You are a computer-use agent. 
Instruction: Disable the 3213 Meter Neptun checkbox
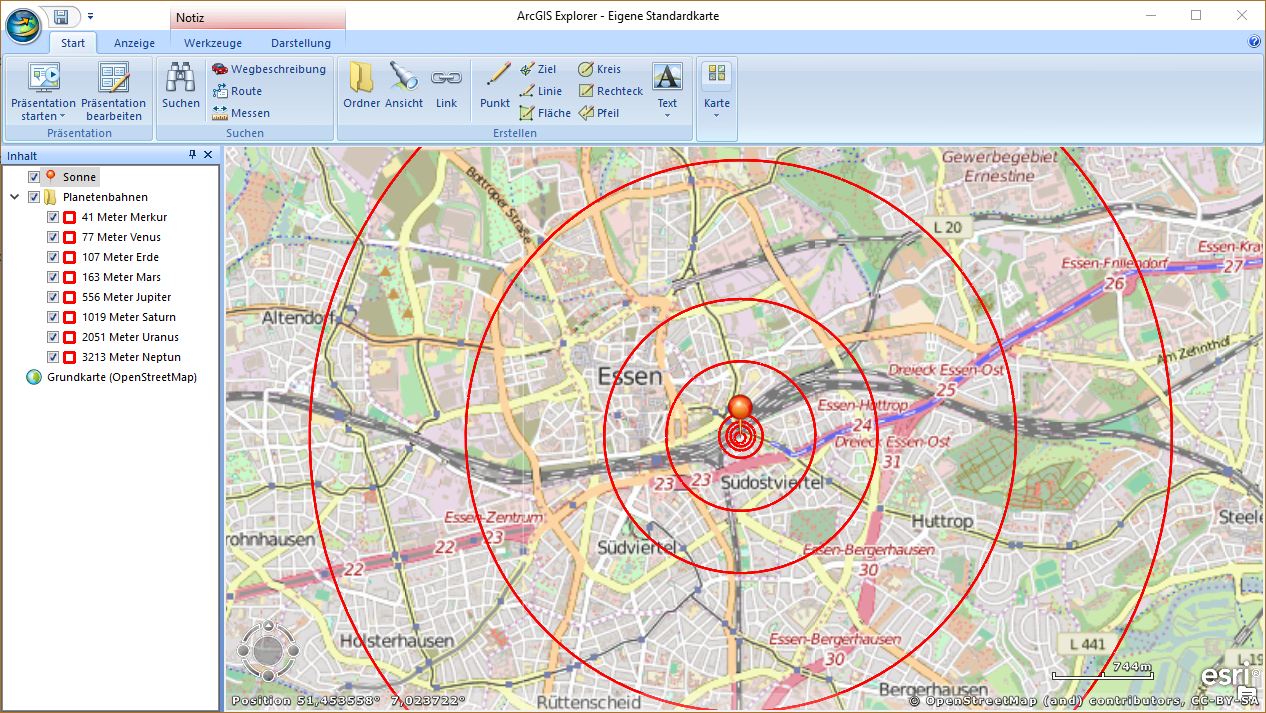pyautogui.click(x=54, y=357)
